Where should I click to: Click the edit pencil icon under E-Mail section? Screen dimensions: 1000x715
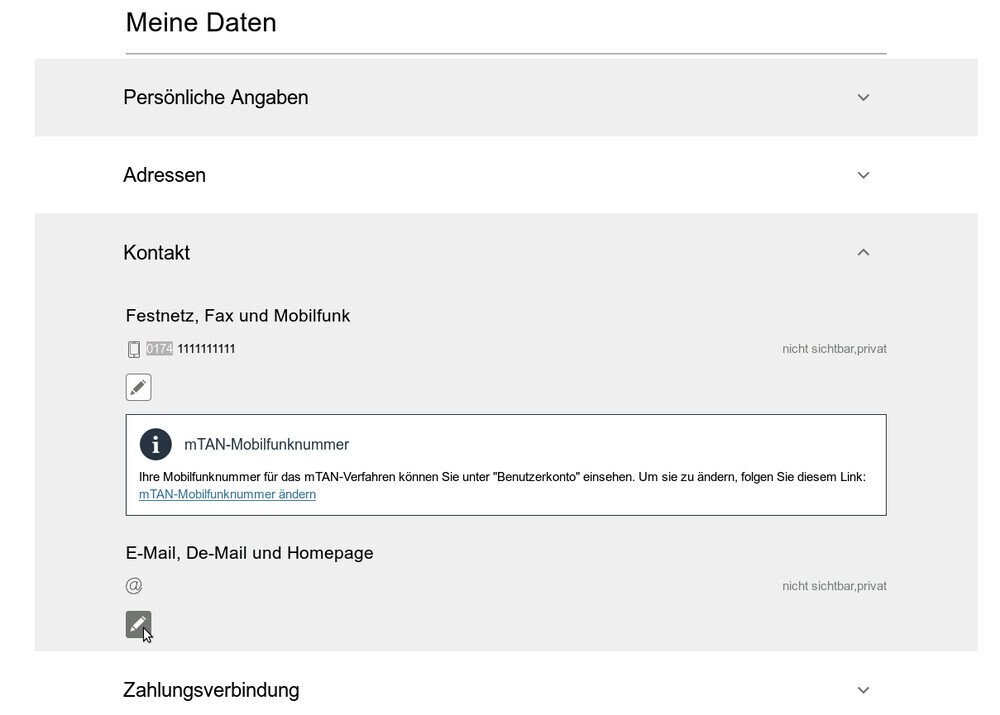138,624
